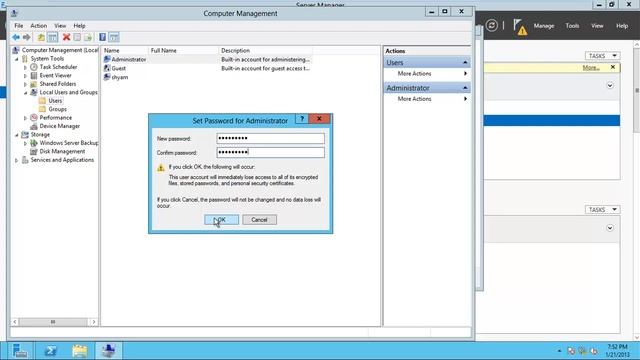Click the More... link in Server Manager
The height and width of the screenshot is (360, 640).
click(x=591, y=67)
